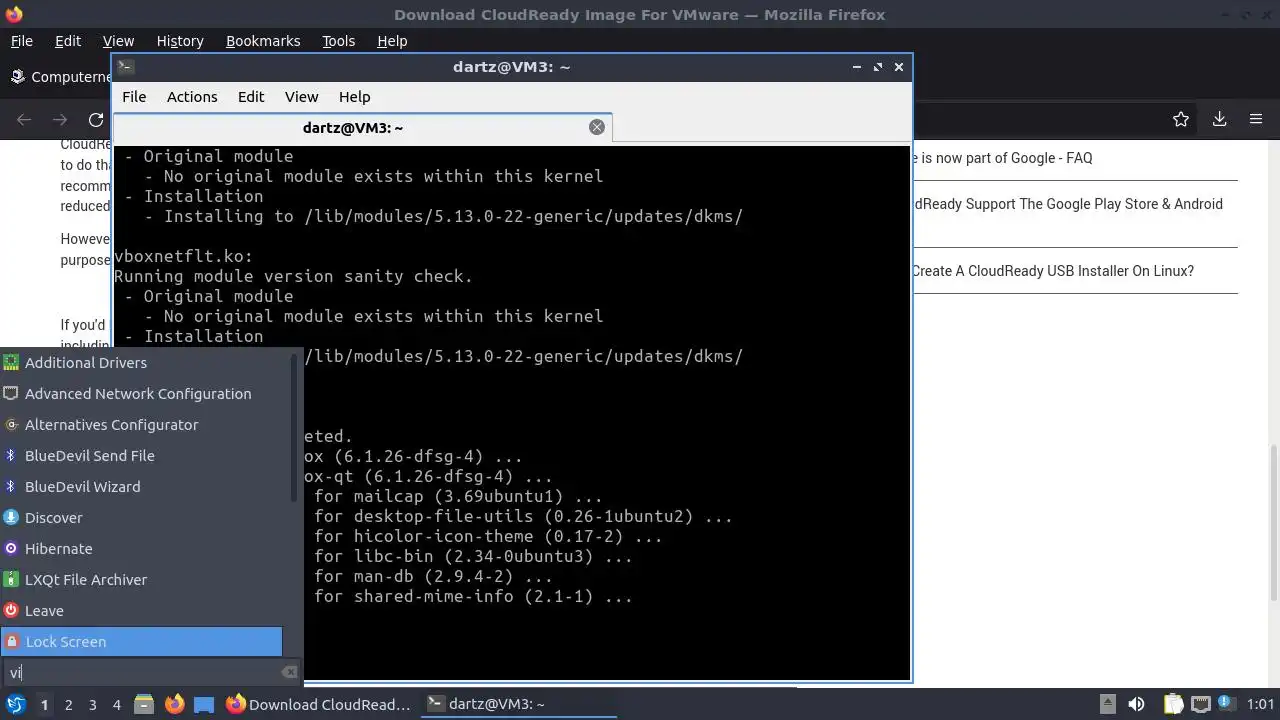The height and width of the screenshot is (720, 1280).
Task: Open wired network connection tray icon
Action: click(1200, 704)
